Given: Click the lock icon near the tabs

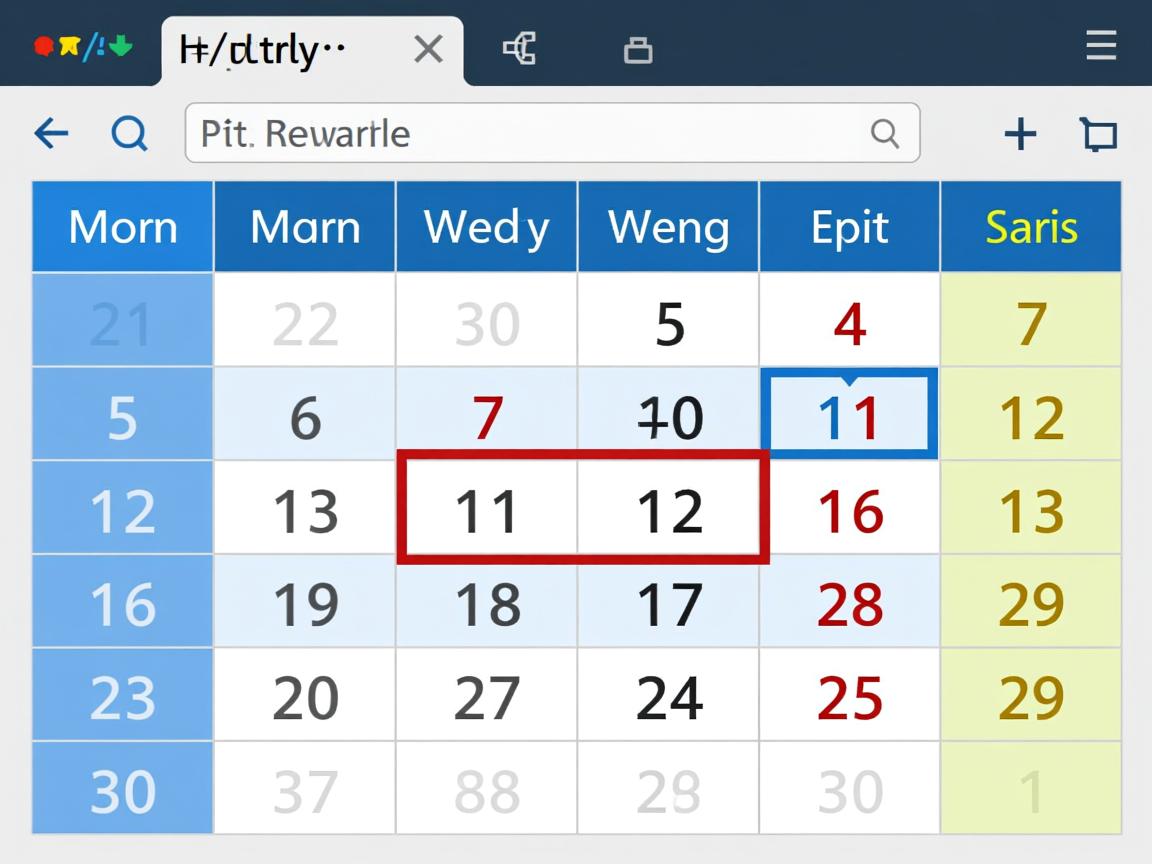Looking at the screenshot, I should (x=638, y=50).
